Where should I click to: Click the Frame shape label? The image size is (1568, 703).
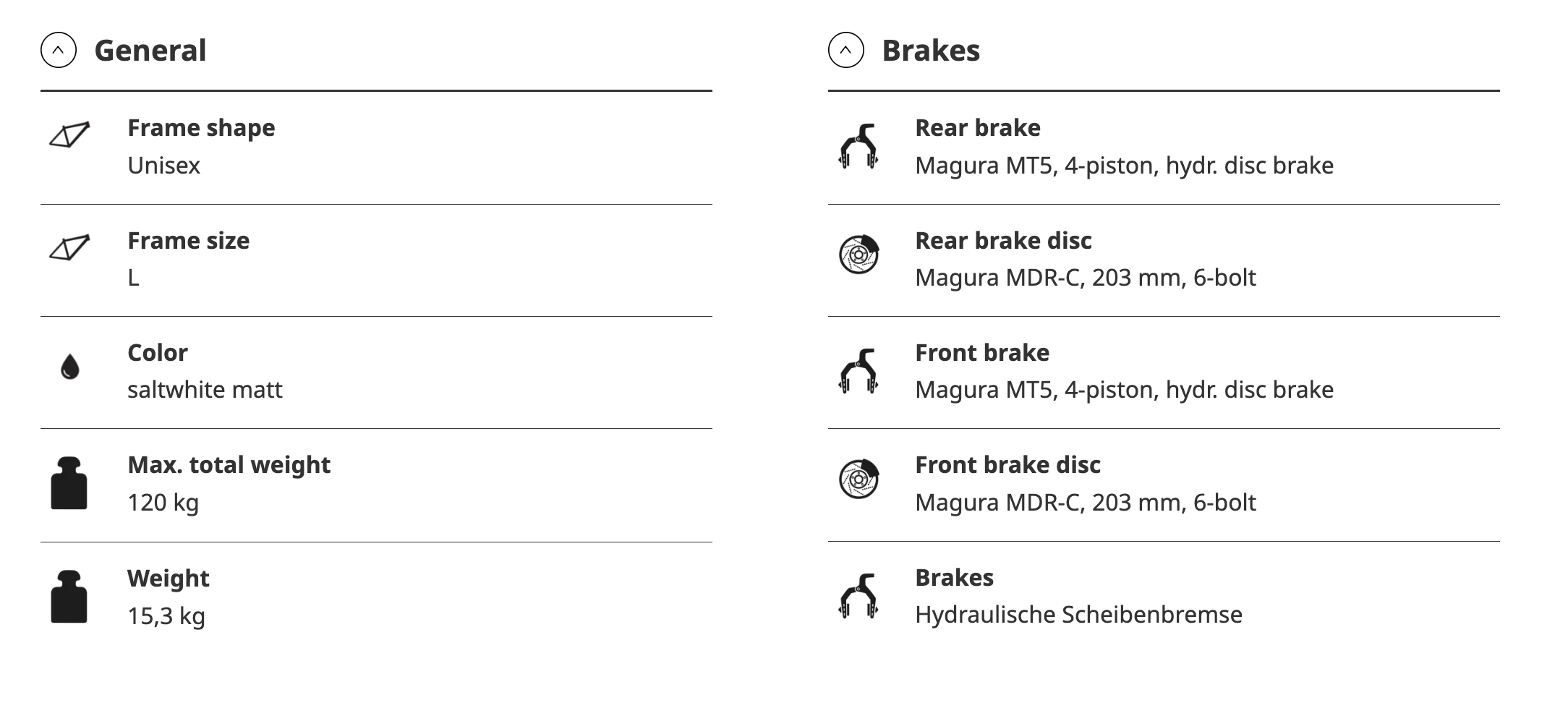pos(201,128)
